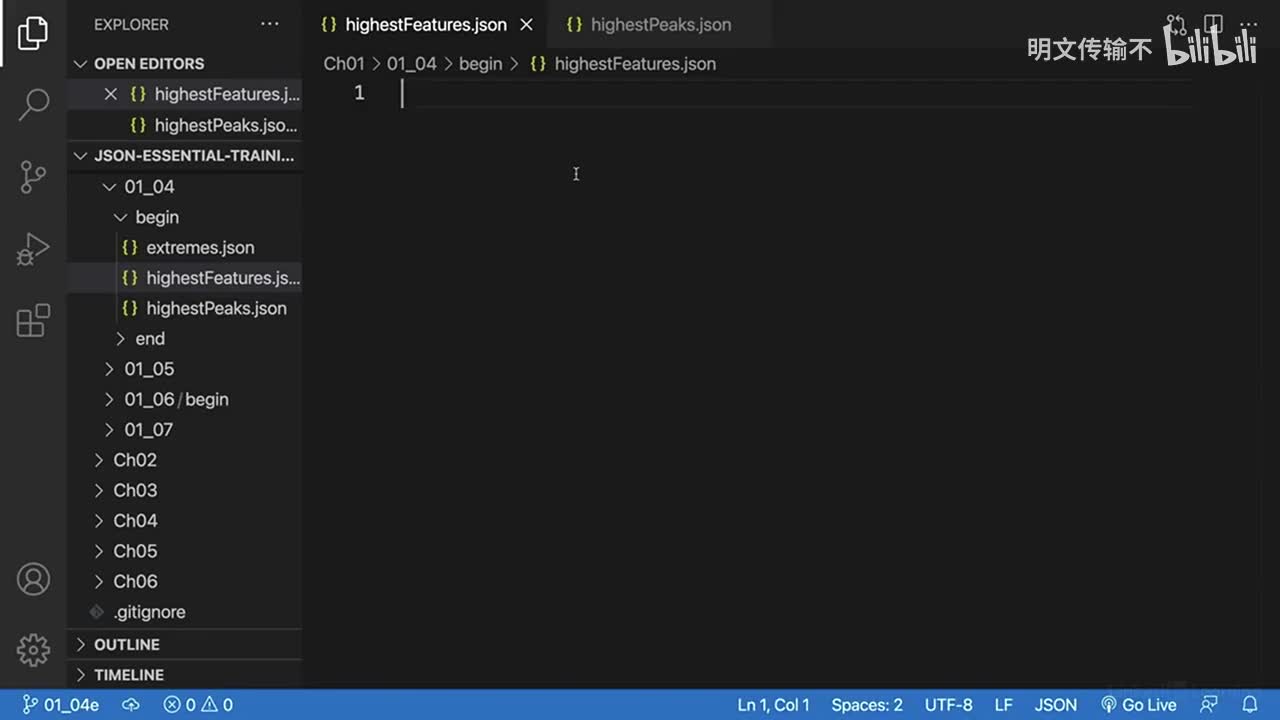Click the Explorer more actions ellipsis

click(x=270, y=24)
